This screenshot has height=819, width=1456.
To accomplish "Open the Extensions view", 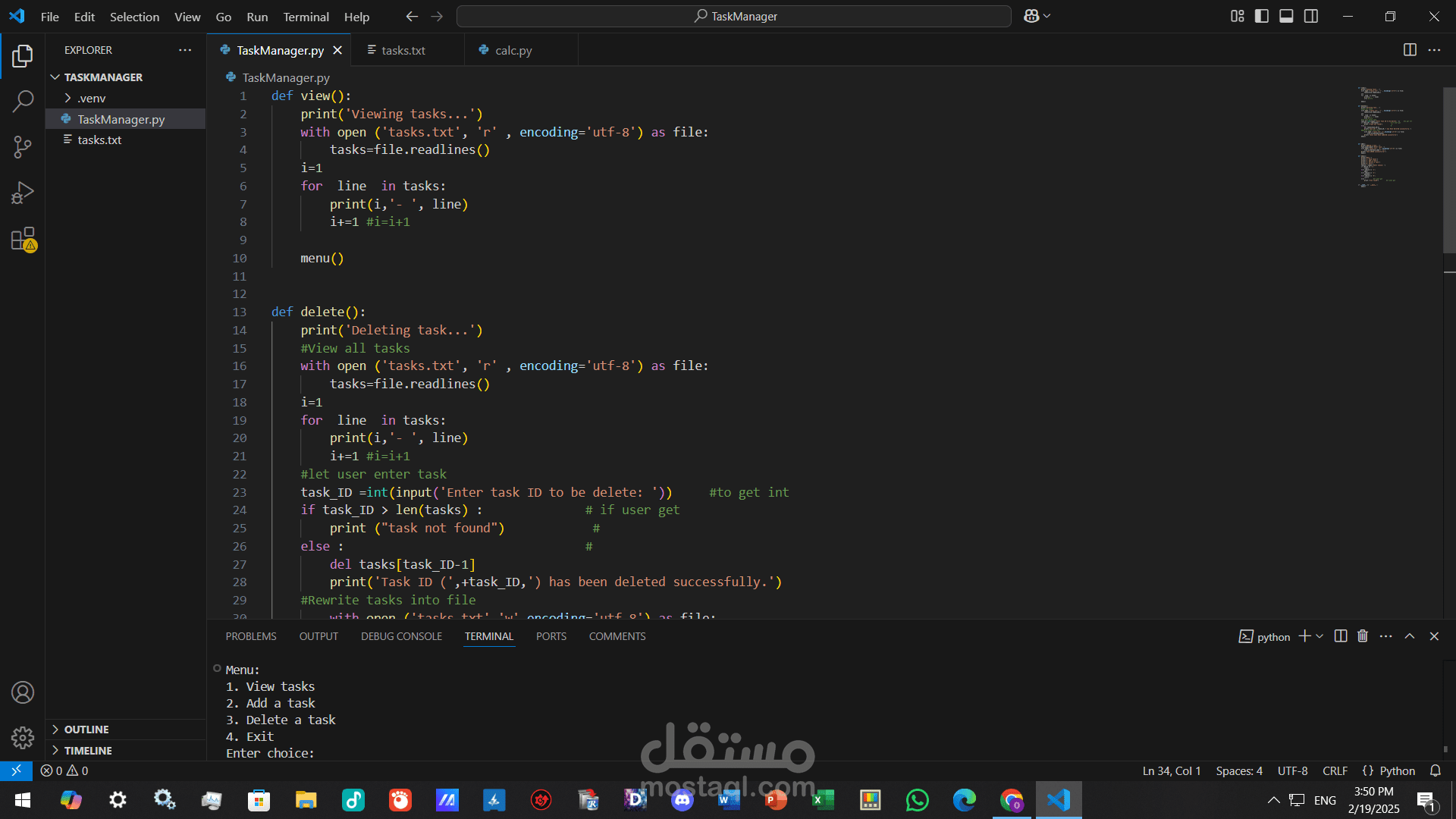I will 23,239.
